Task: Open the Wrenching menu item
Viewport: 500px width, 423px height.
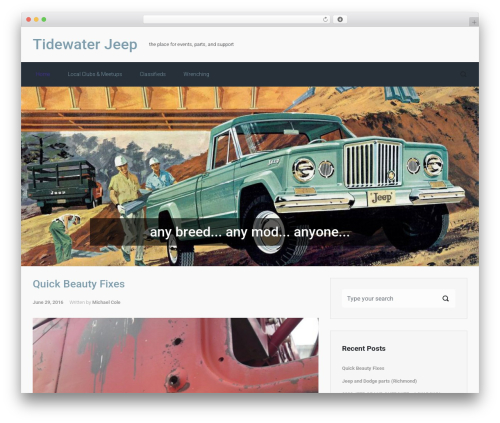Action: (x=196, y=74)
